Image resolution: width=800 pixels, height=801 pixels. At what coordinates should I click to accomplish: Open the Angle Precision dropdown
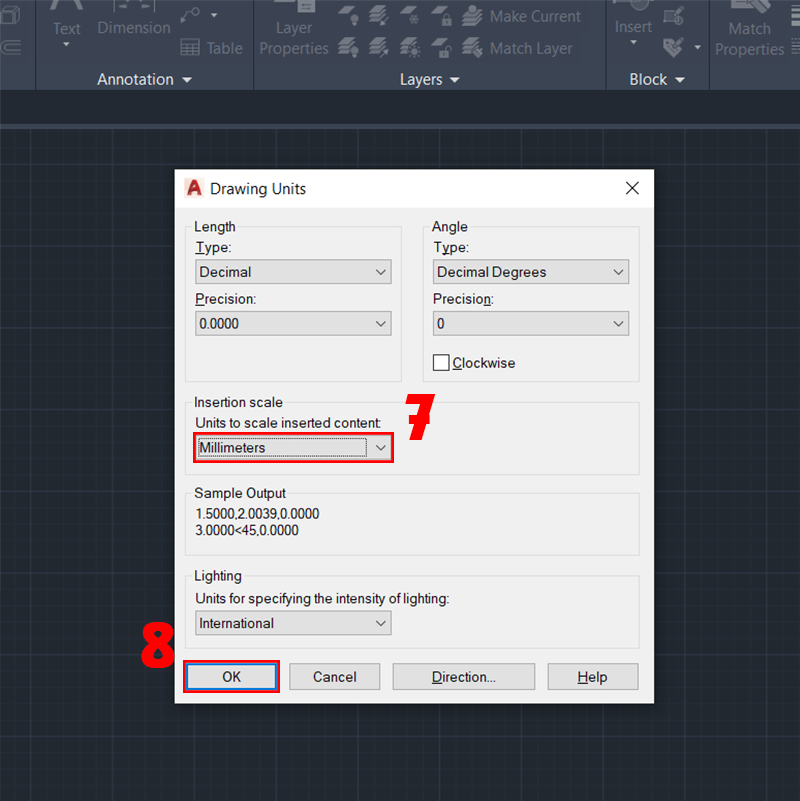click(x=530, y=324)
